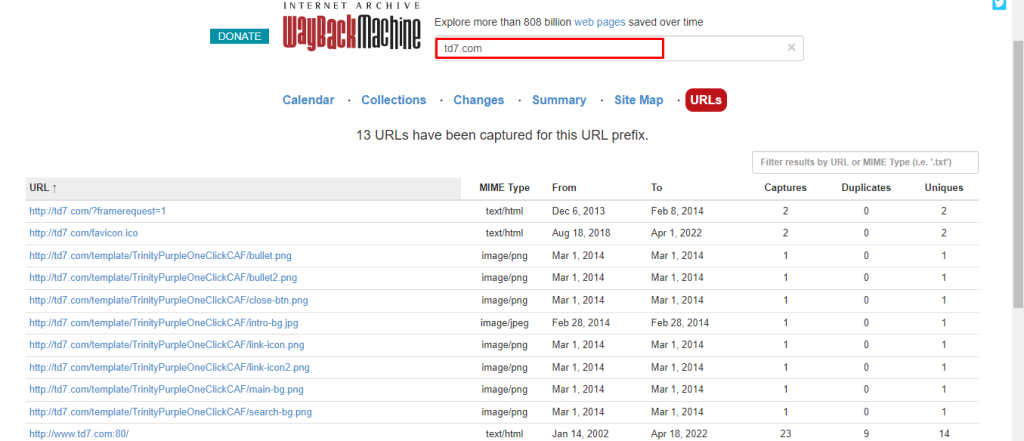The height and width of the screenshot is (441, 1024).
Task: Open the 'web pages' link
Action: click(x=600, y=22)
